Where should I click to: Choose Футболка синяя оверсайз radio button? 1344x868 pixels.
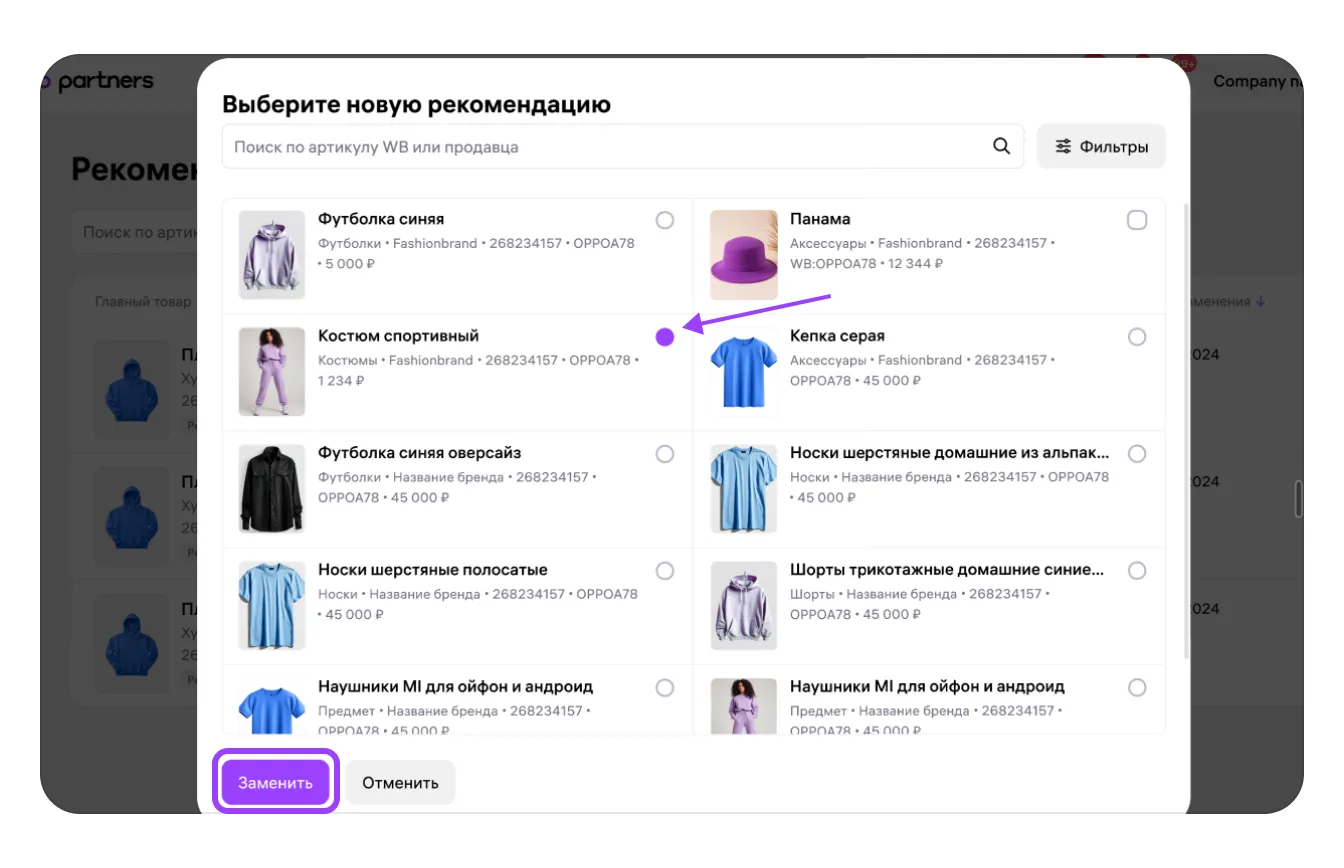point(665,454)
